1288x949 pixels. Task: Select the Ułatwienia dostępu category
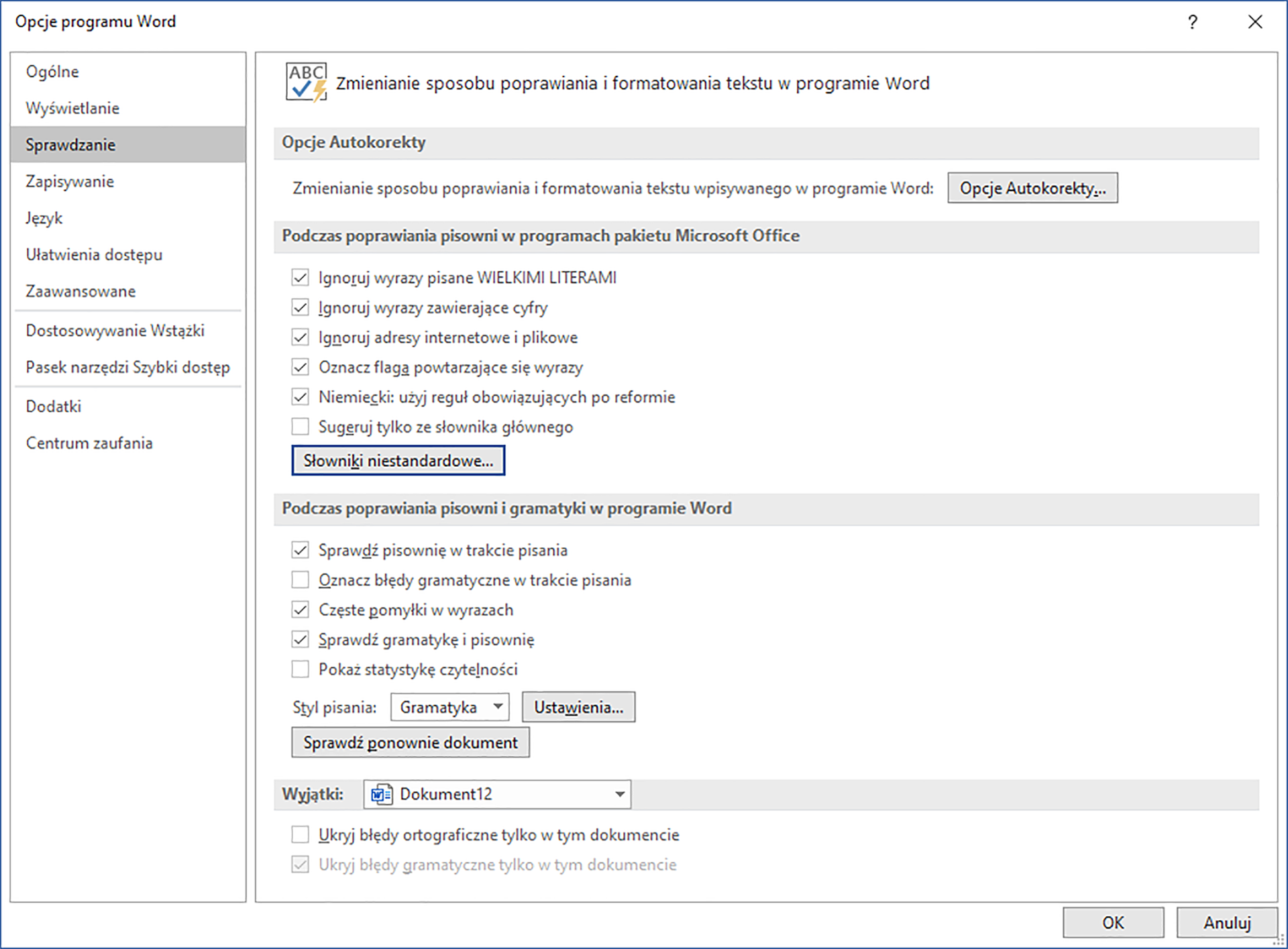click(x=128, y=255)
